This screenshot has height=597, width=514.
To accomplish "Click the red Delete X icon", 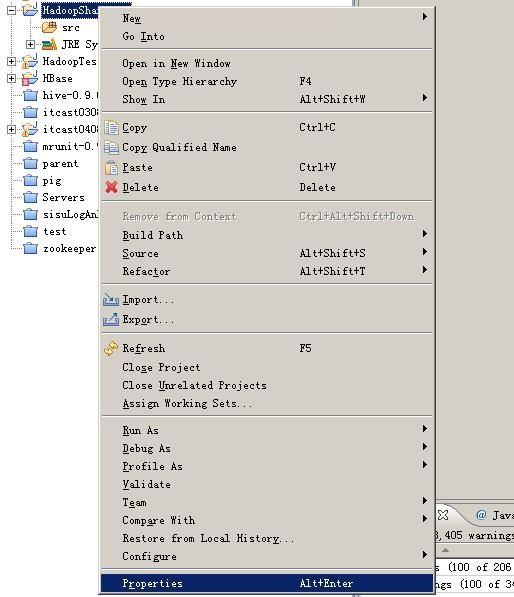I will point(112,187).
